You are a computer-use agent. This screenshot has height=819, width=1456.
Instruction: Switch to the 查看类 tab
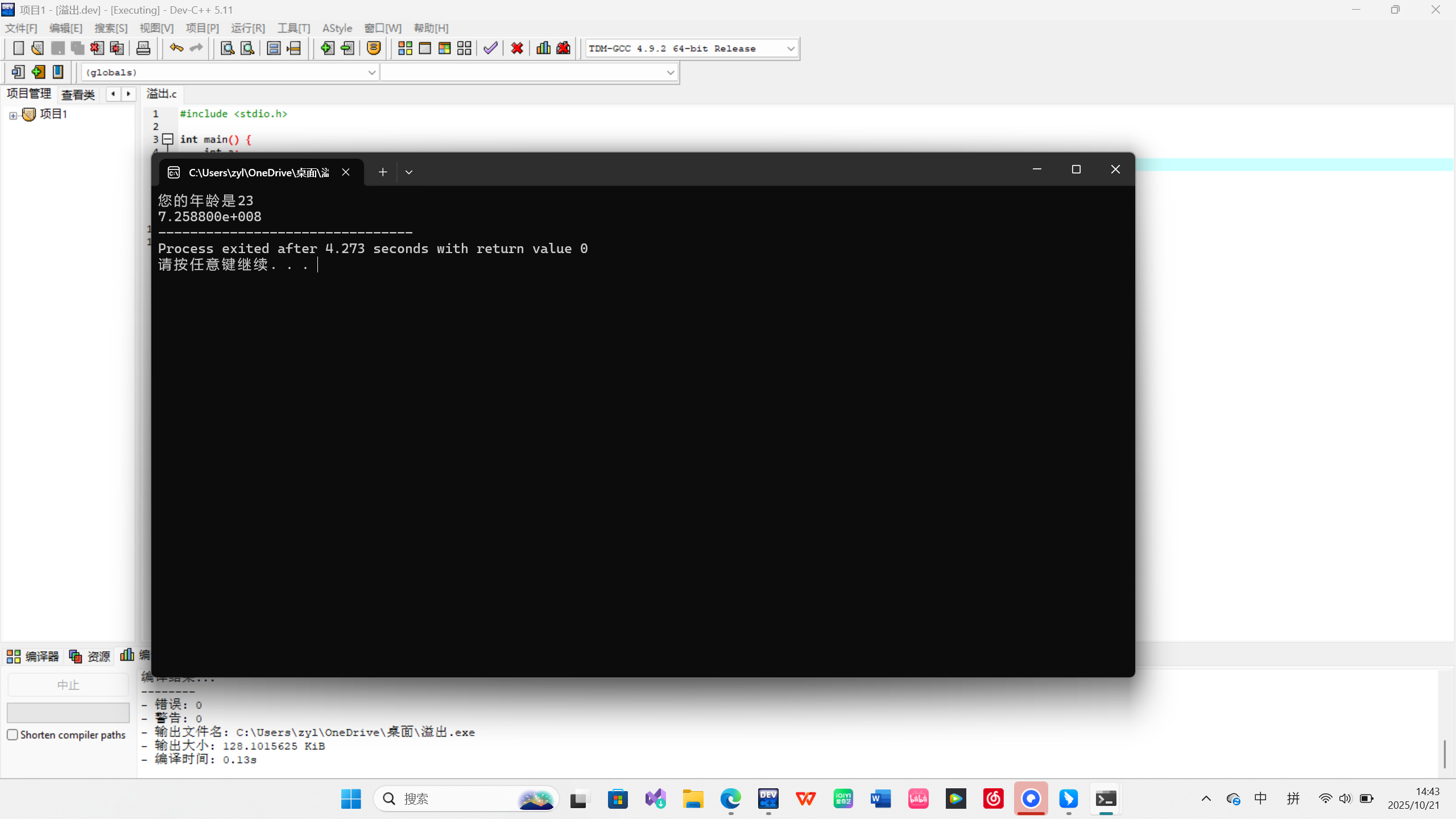pyautogui.click(x=78, y=94)
